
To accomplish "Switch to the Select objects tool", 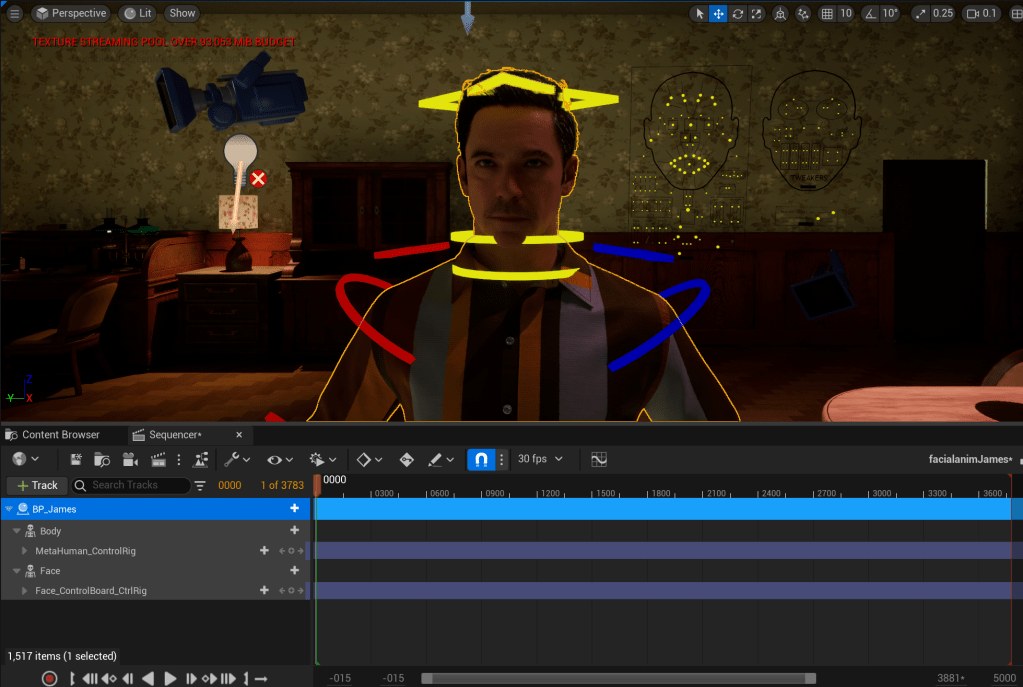I will click(x=699, y=14).
